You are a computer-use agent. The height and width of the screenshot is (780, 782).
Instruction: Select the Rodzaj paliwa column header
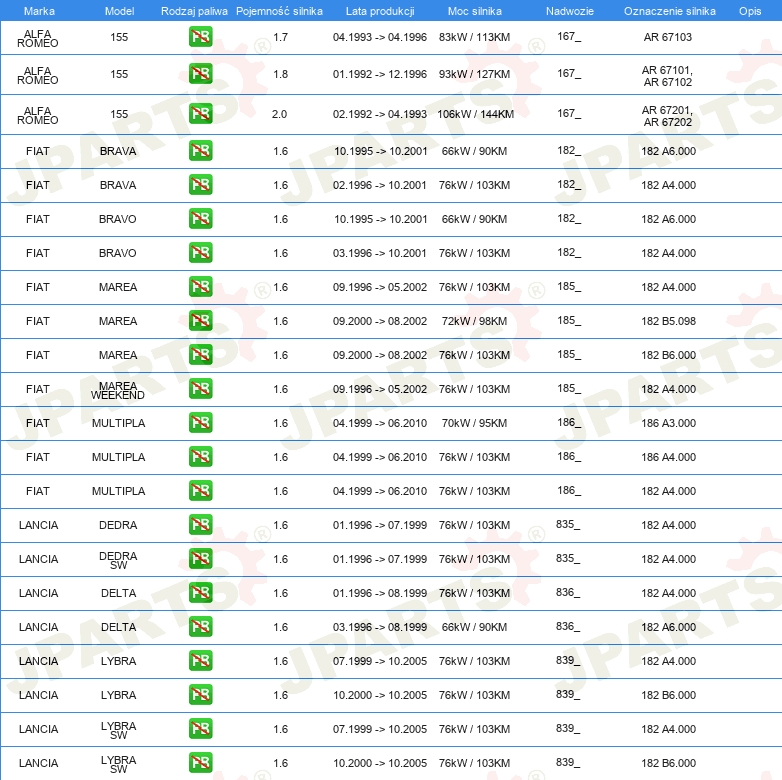click(194, 10)
